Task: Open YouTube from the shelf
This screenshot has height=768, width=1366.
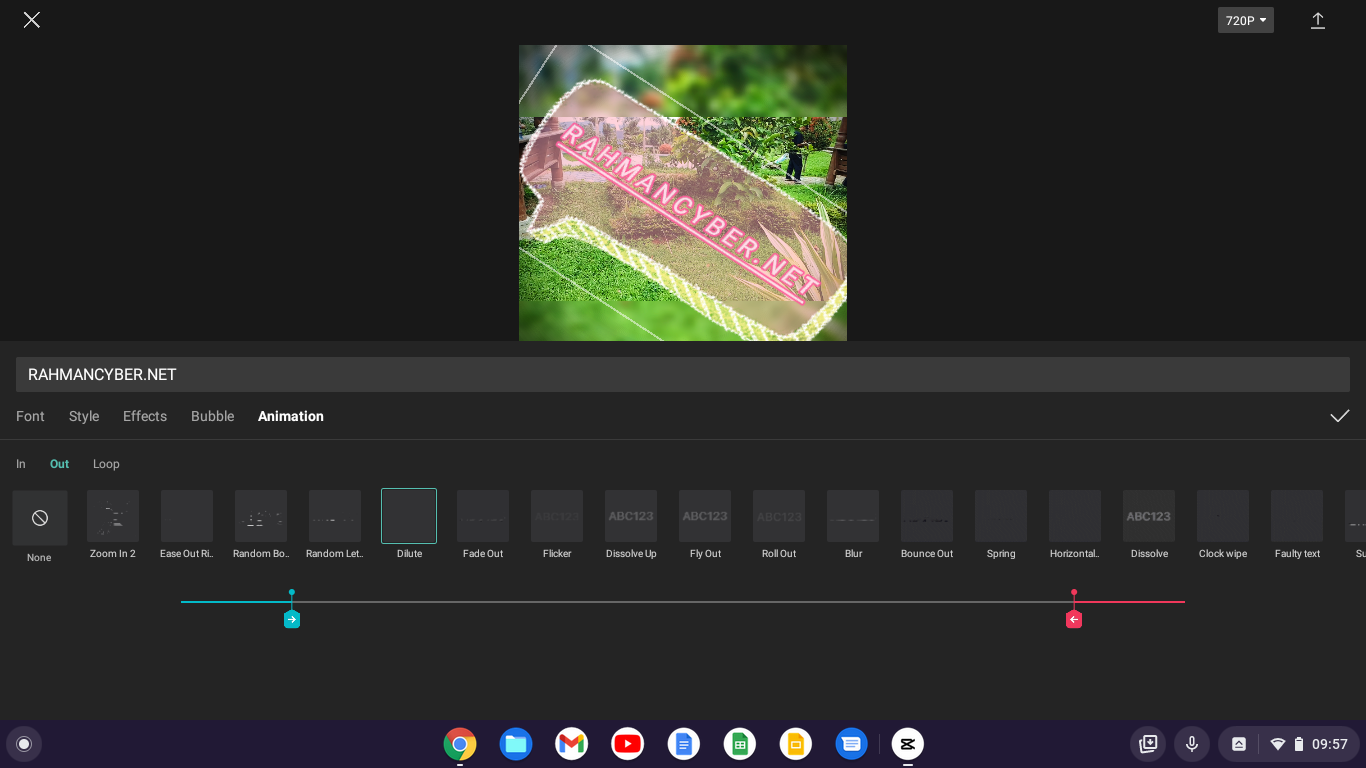Action: 628,744
